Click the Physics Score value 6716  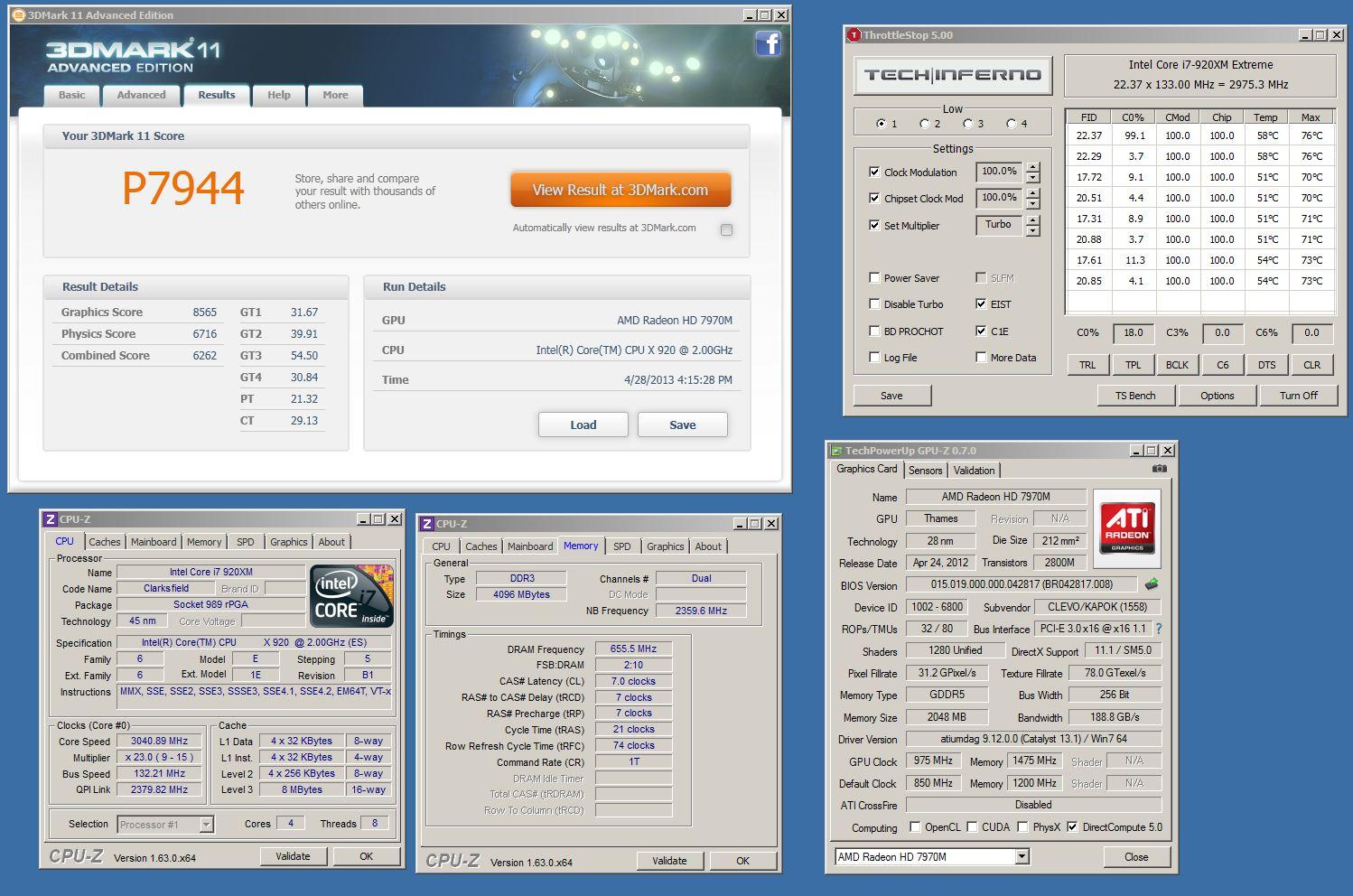coord(205,334)
